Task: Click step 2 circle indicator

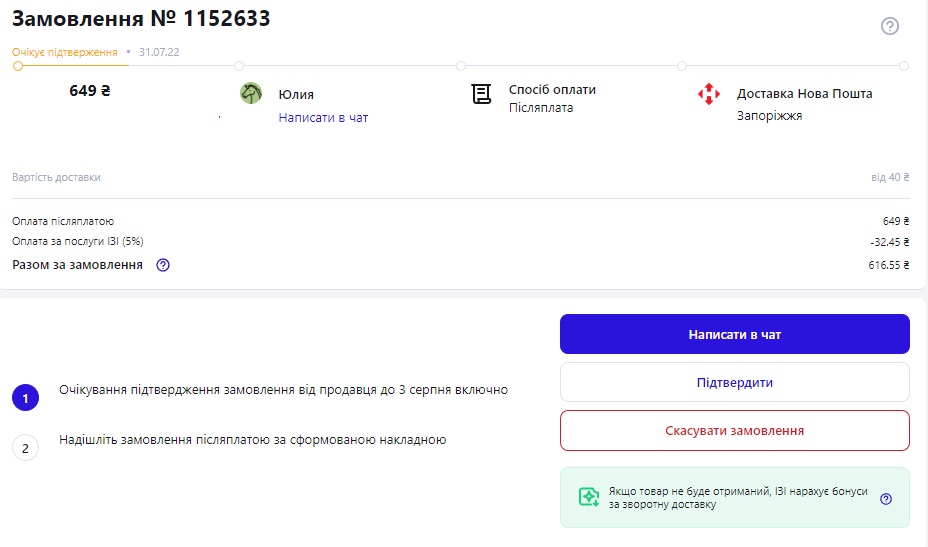Action: (x=25, y=448)
